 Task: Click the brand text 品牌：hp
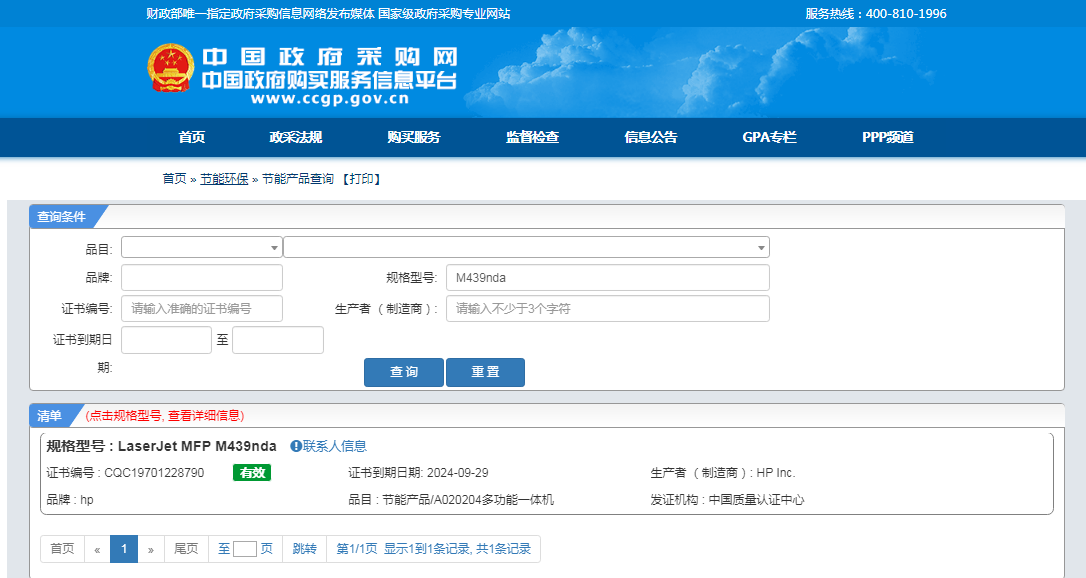(70, 500)
